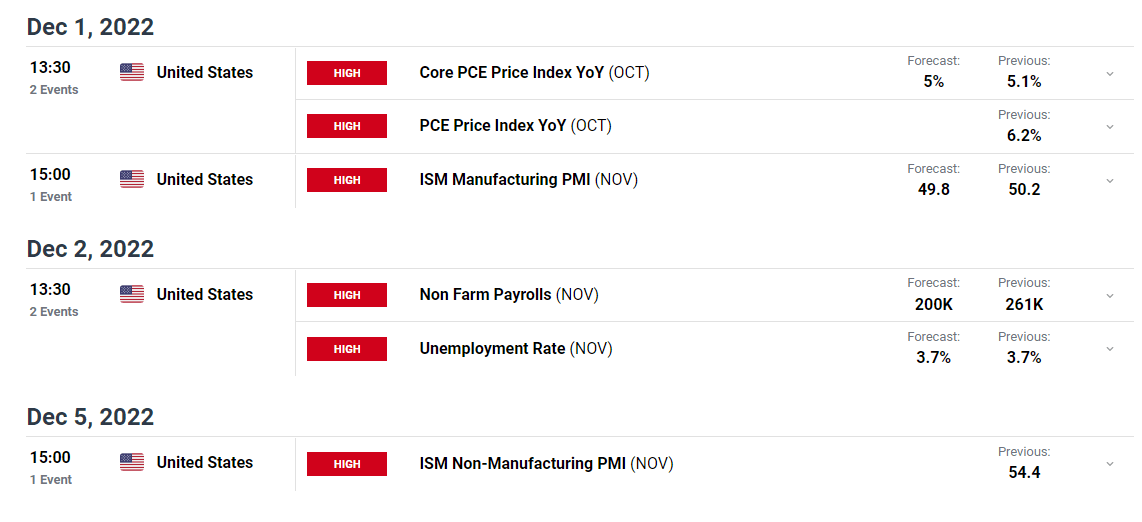Image resolution: width=1142 pixels, height=522 pixels.
Task: Expand ISM Non-Manufacturing PMI chevron
Action: [x=1110, y=464]
